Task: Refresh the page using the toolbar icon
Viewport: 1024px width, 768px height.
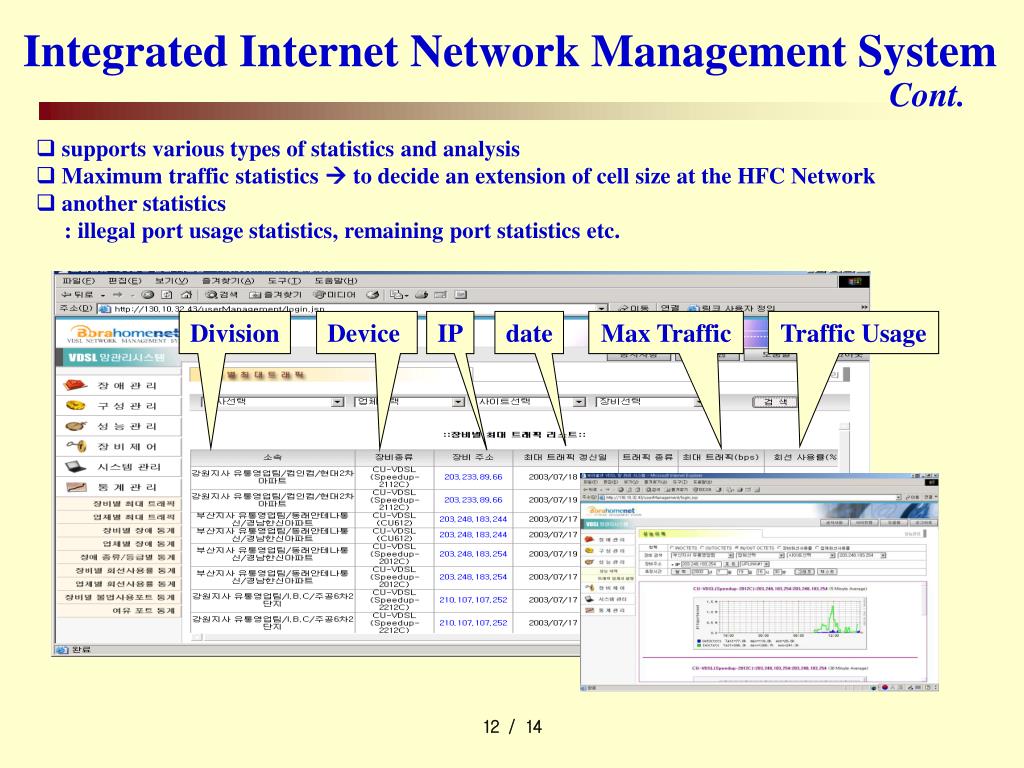Action: pos(167,295)
